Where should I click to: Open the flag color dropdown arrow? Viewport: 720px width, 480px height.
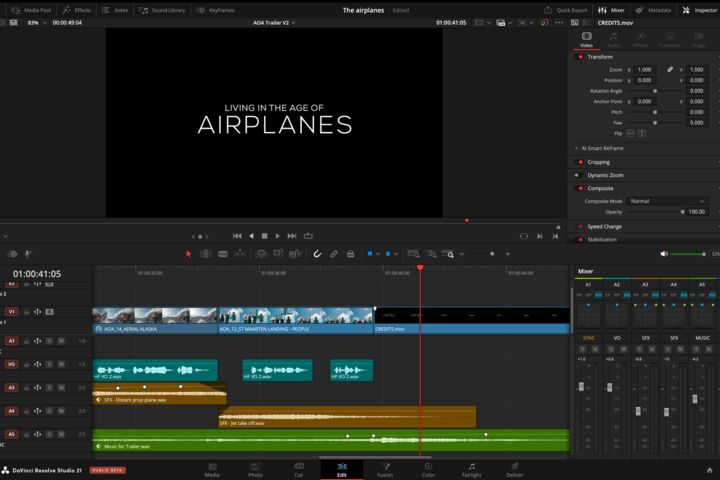[378, 254]
